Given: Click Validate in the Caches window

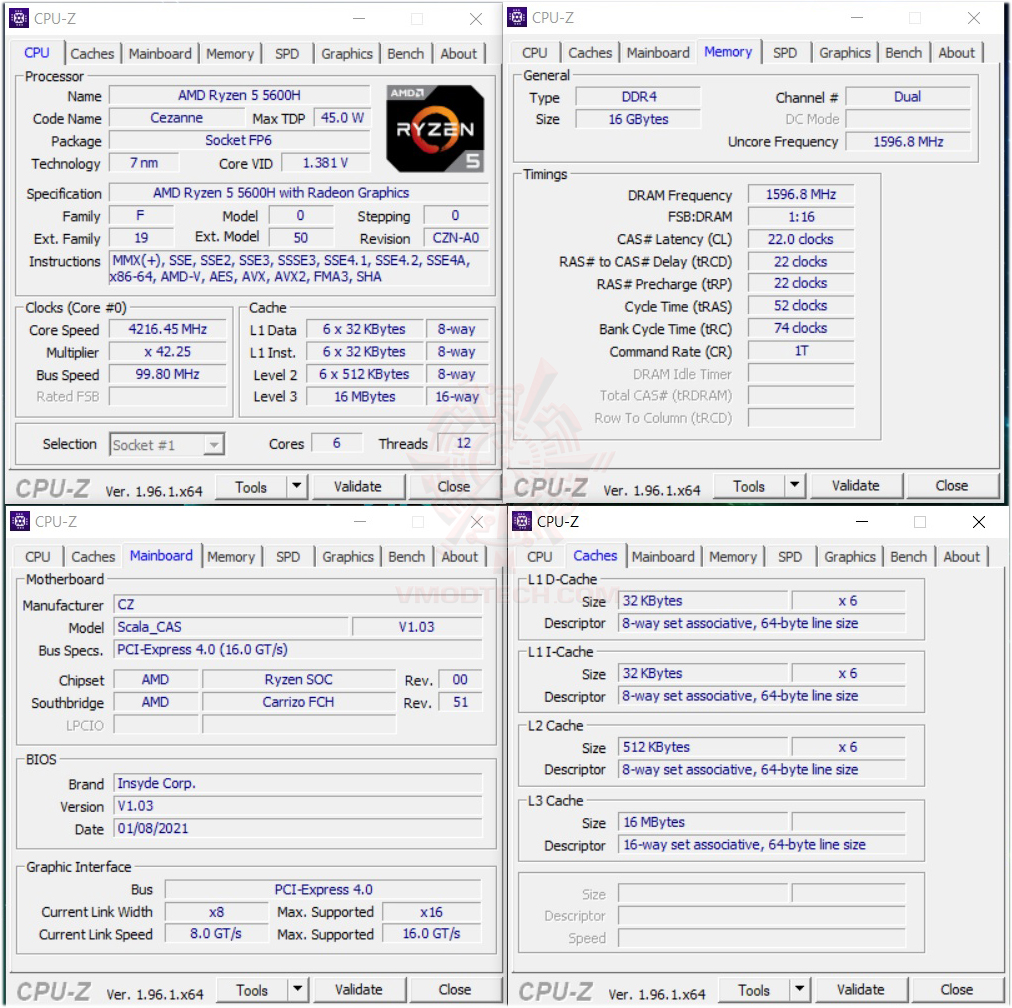Looking at the screenshot, I should point(861,989).
